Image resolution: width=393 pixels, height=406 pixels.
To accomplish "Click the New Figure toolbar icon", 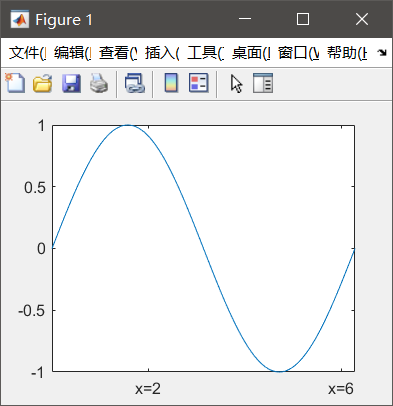I will pyautogui.click(x=15, y=83).
